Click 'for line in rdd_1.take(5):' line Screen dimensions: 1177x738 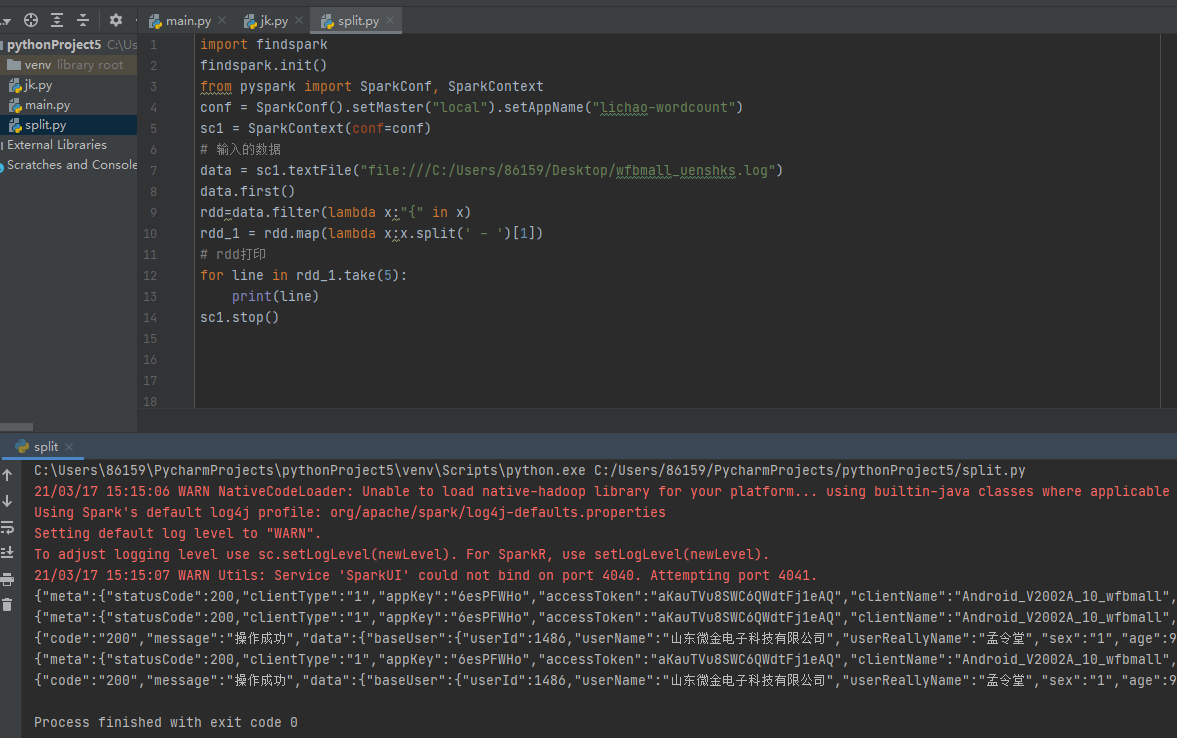click(x=303, y=276)
